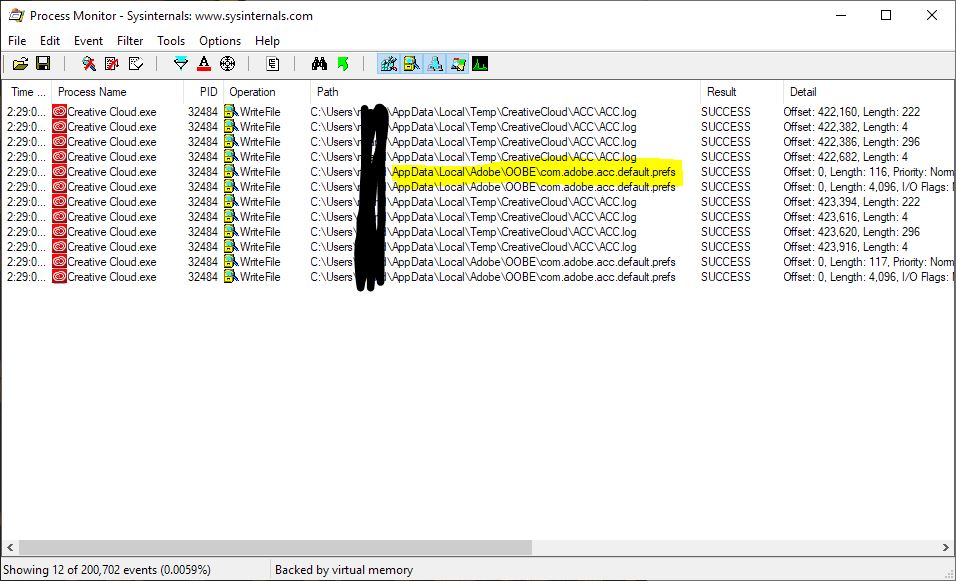The height and width of the screenshot is (581, 956).
Task: Open the Highlight toolbar icon with red A
Action: pyautogui.click(x=204, y=63)
